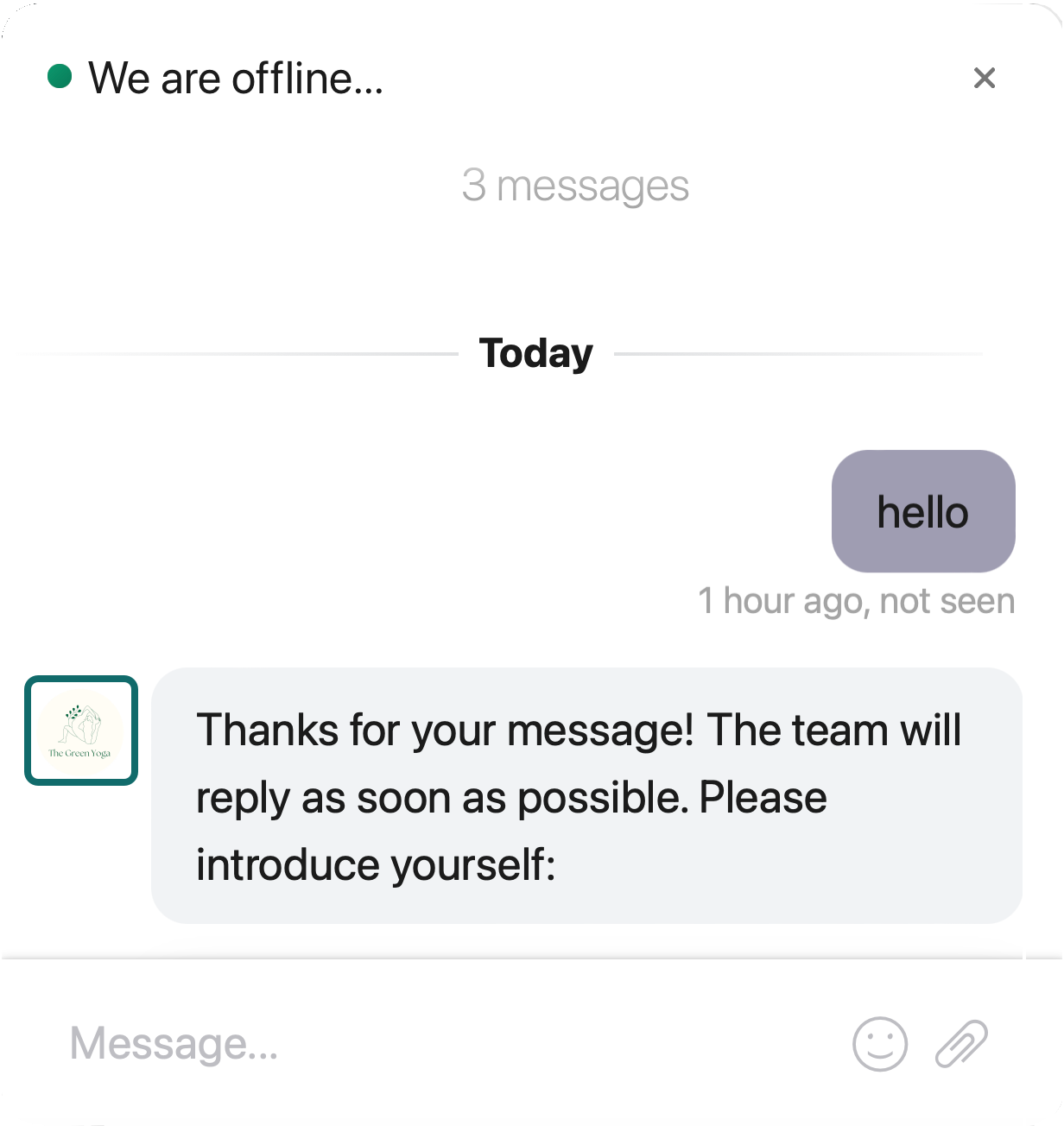This screenshot has width=1064, height=1126.
Task: Focus the 'Message...' input field
Action: [345, 1044]
